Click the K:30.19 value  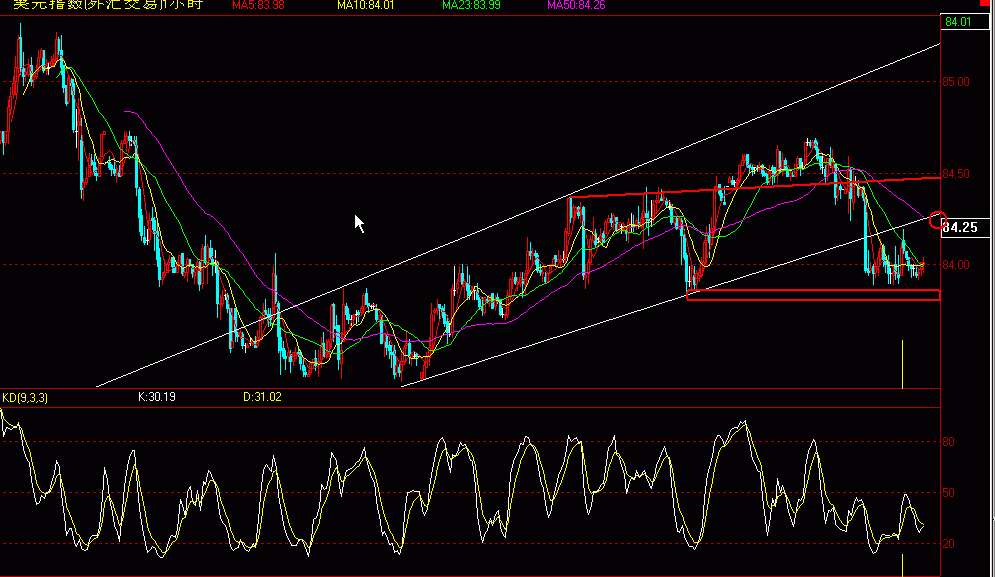point(157,397)
